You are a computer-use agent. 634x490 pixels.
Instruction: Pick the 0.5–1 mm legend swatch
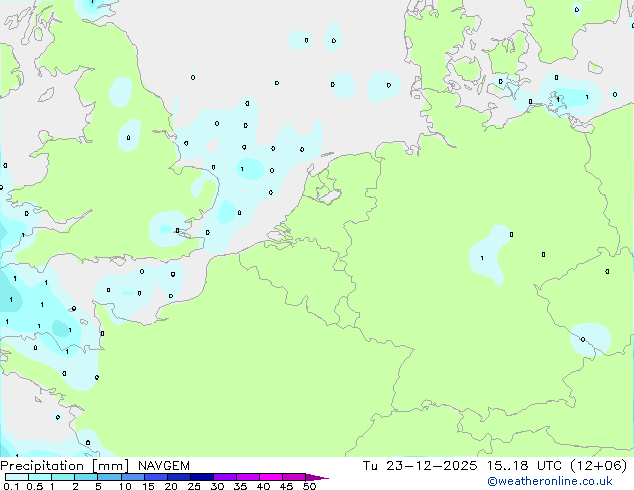tap(40, 477)
